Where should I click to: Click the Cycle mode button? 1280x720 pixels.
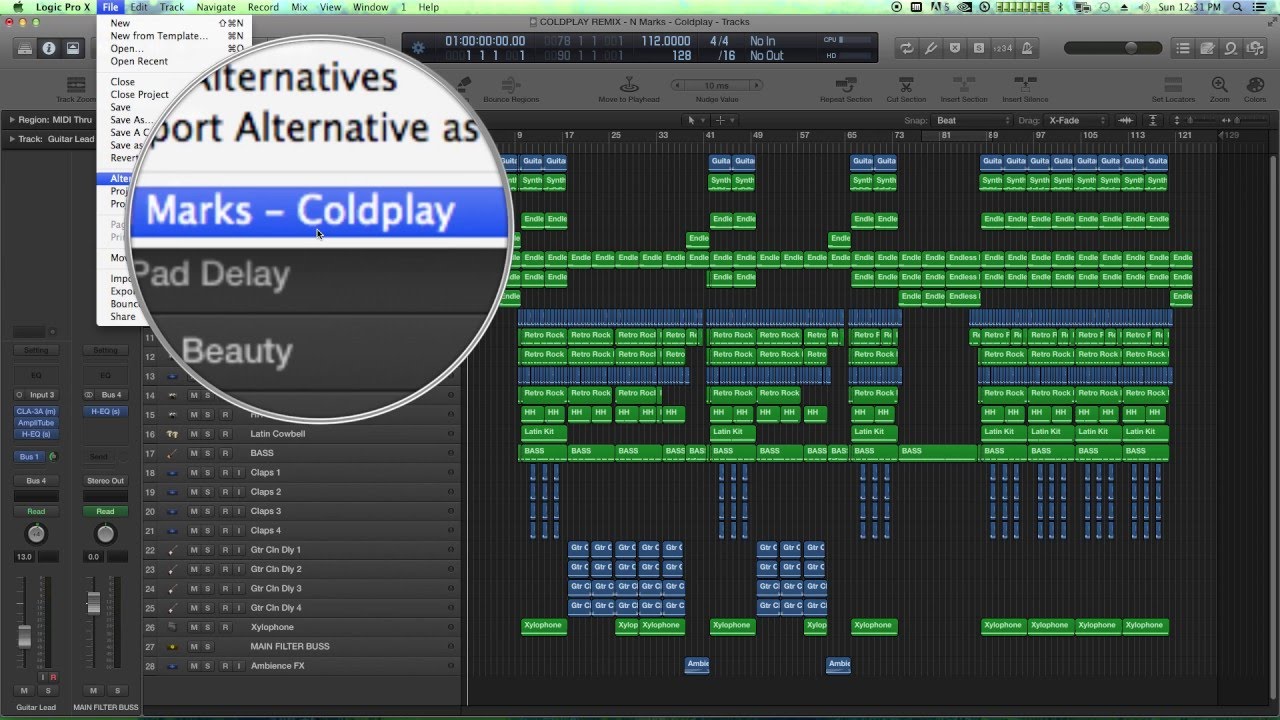tap(907, 48)
